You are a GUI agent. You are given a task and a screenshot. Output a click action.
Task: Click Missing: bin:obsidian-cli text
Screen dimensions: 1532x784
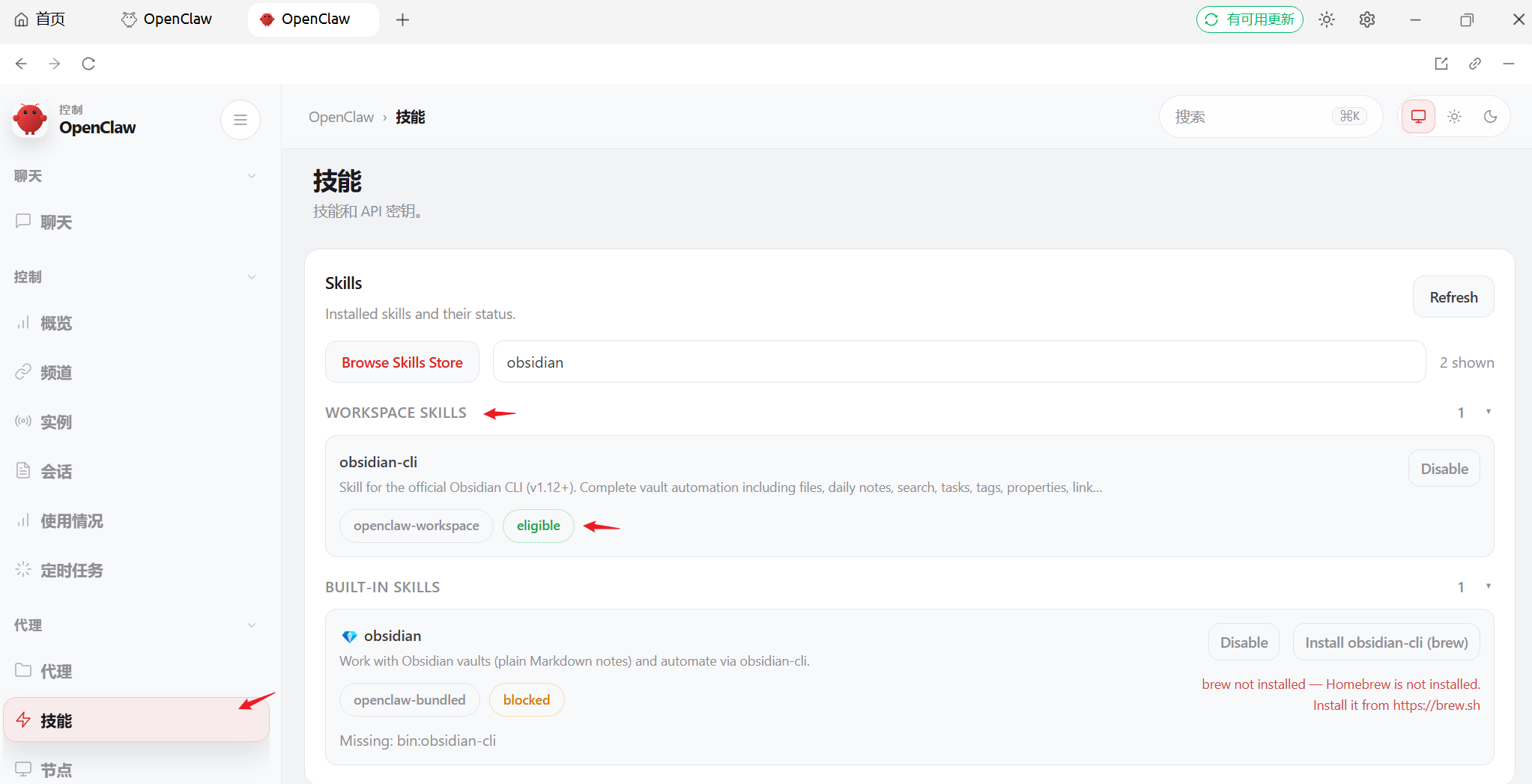coord(418,741)
